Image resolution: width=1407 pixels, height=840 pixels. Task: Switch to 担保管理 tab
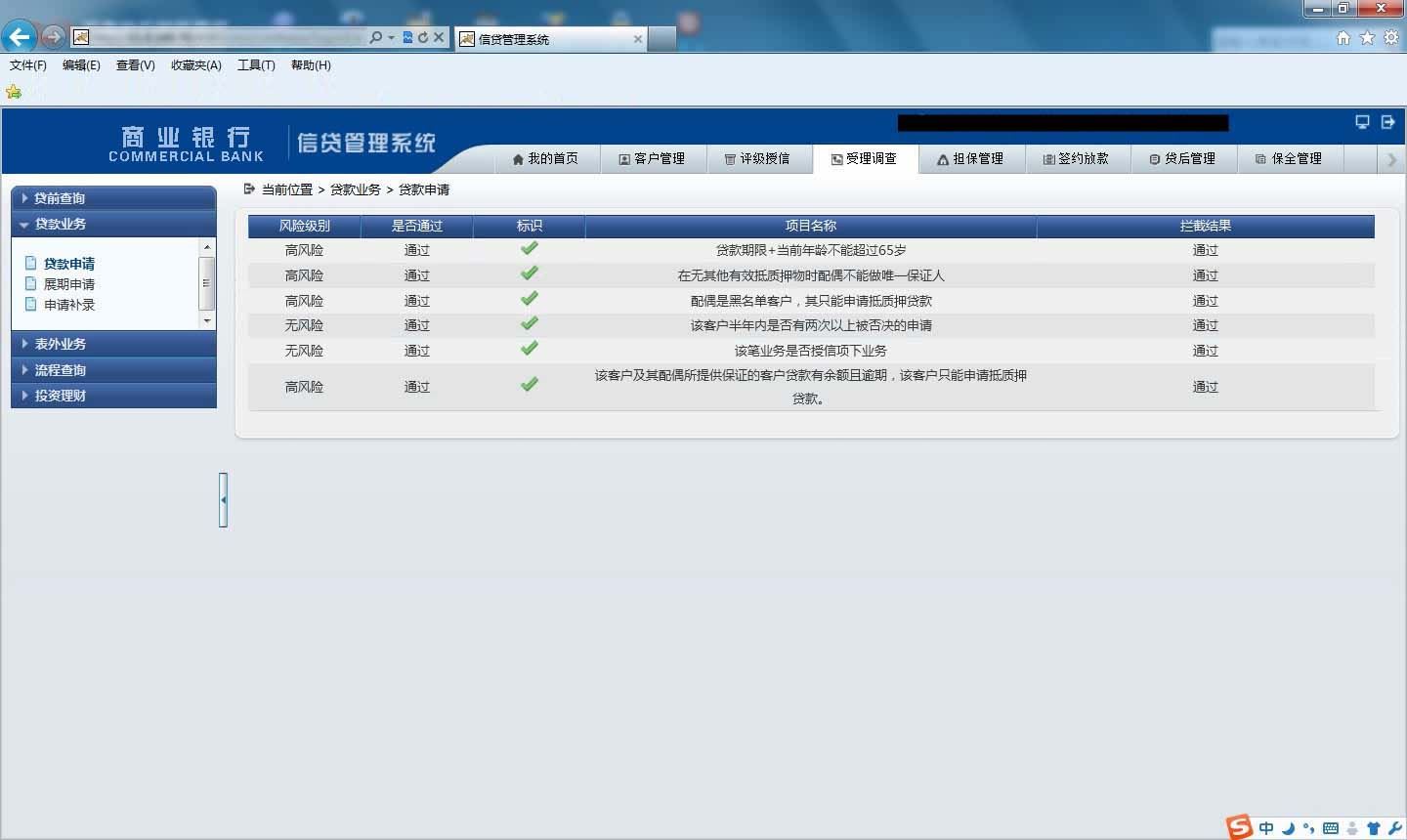[x=970, y=158]
